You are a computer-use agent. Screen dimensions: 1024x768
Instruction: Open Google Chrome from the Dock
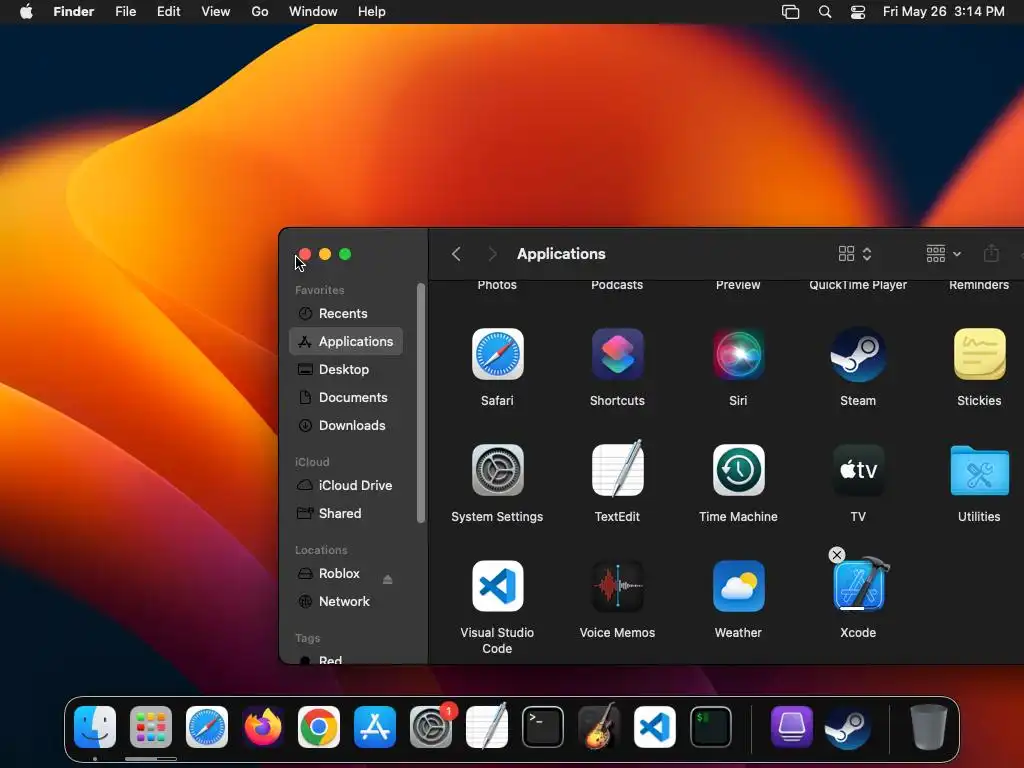[319, 727]
